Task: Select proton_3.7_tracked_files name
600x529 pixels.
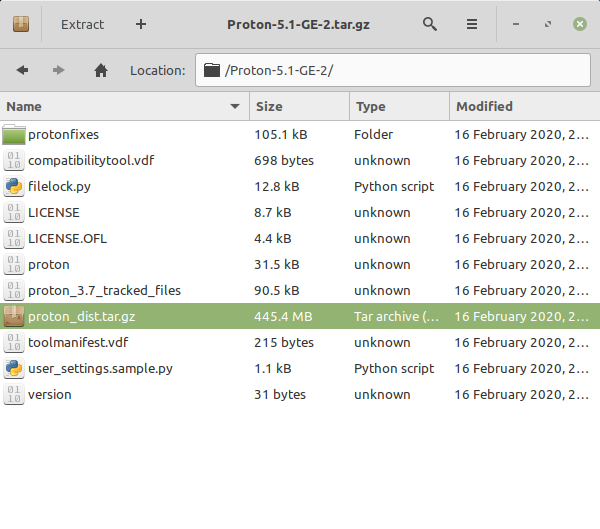Action: pyautogui.click(x=104, y=291)
